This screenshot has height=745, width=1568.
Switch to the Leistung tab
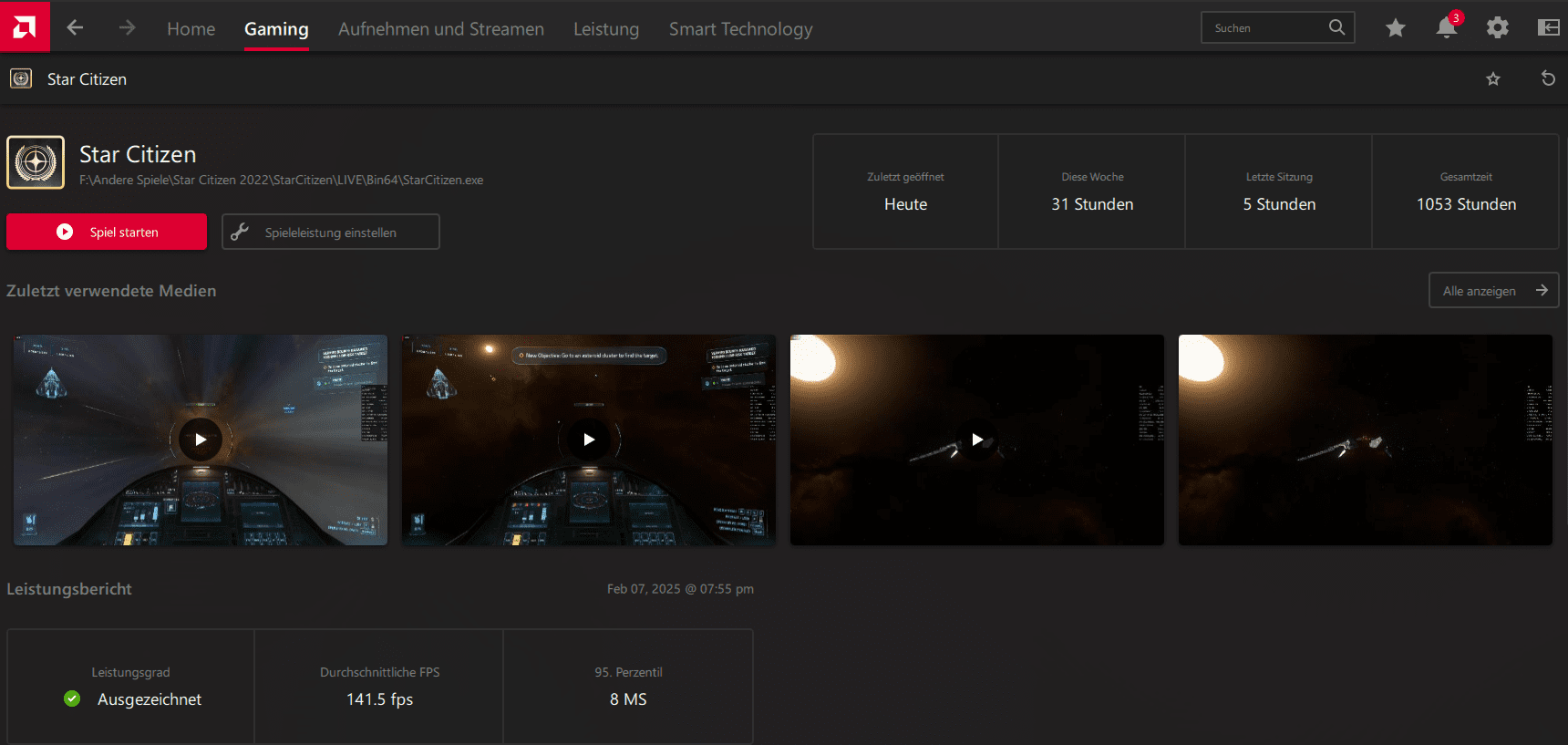click(606, 29)
